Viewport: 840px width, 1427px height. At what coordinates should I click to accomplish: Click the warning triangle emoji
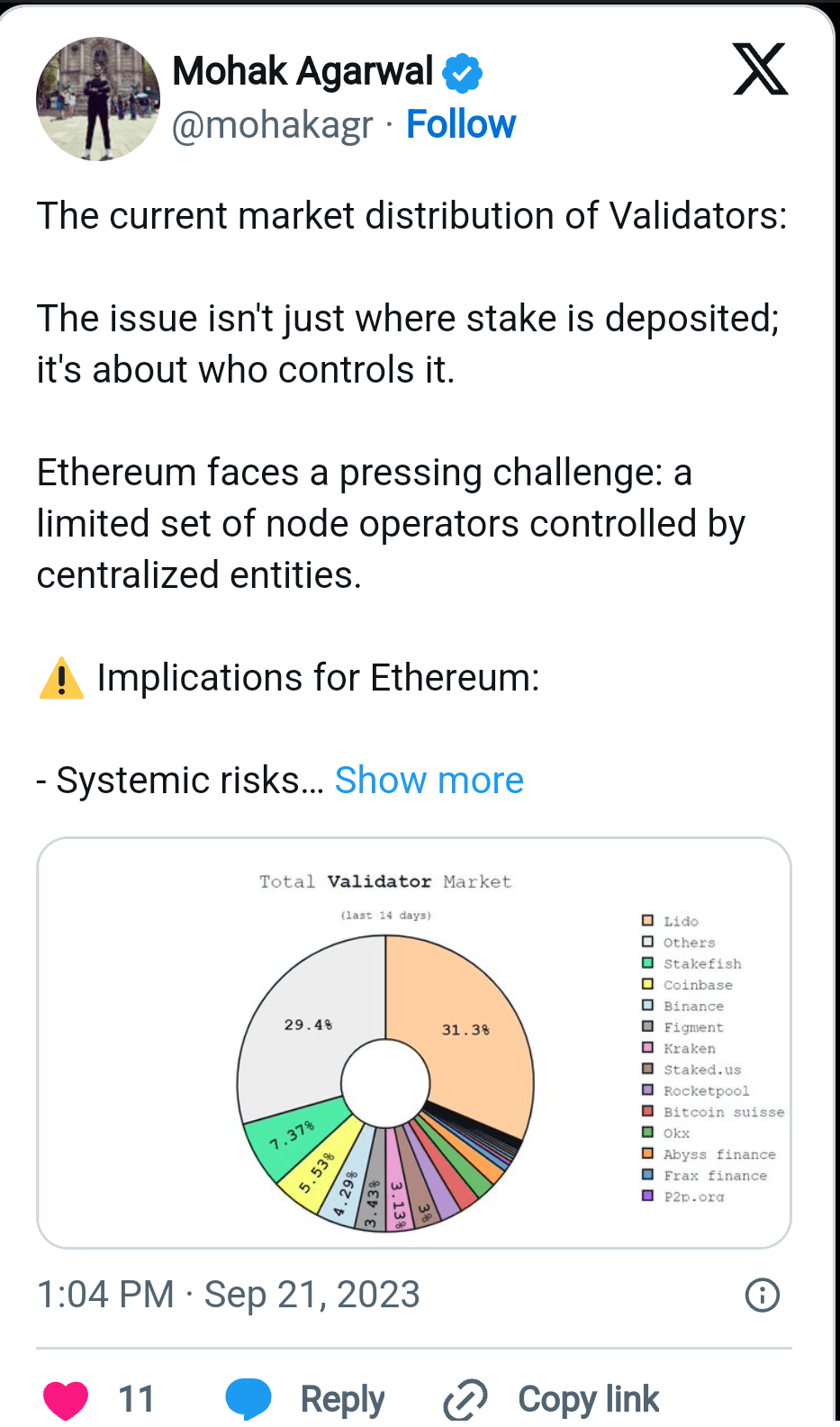click(59, 678)
